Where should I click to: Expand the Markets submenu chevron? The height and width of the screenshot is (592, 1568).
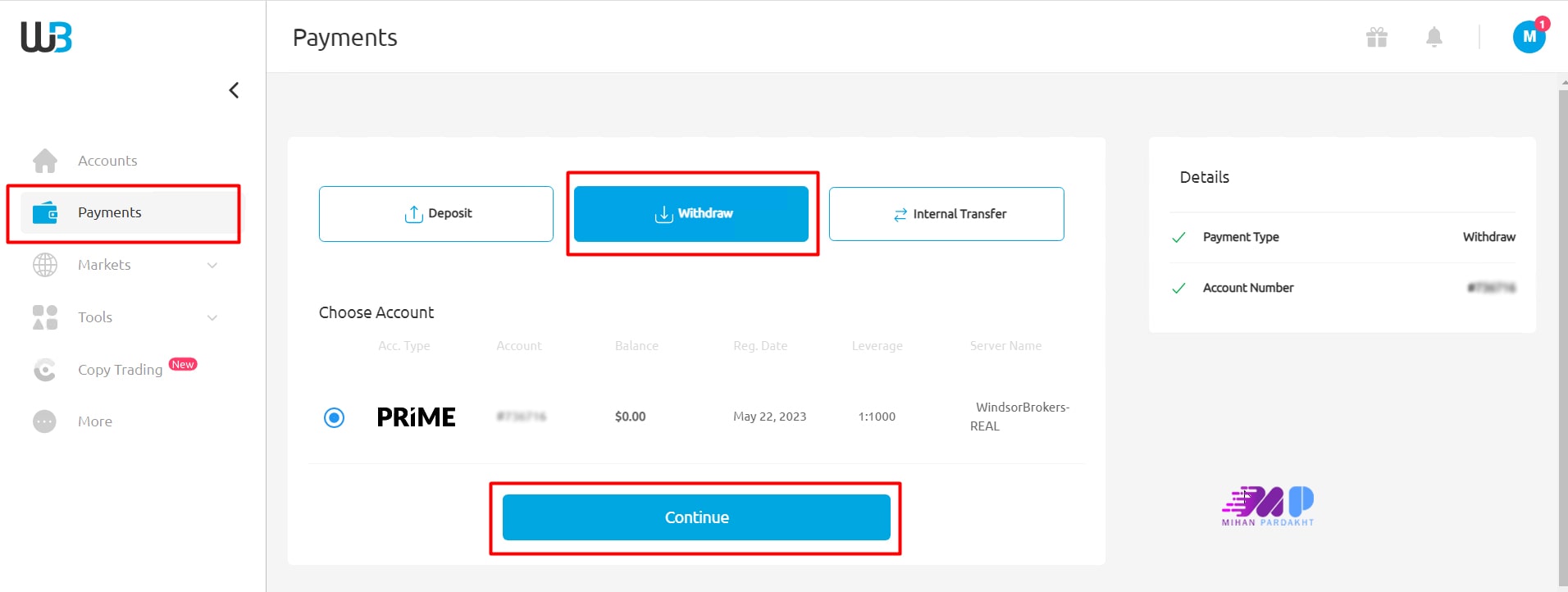pos(212,265)
